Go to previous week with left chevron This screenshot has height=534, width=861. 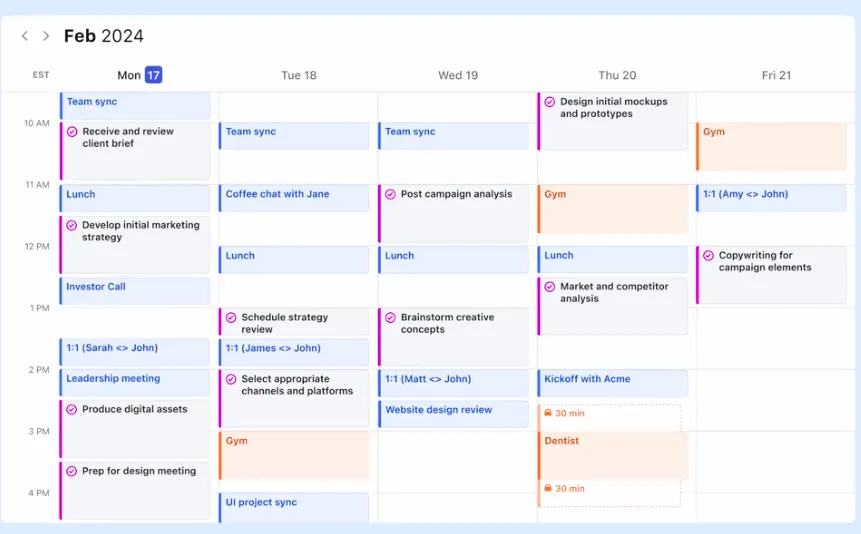tap(25, 36)
